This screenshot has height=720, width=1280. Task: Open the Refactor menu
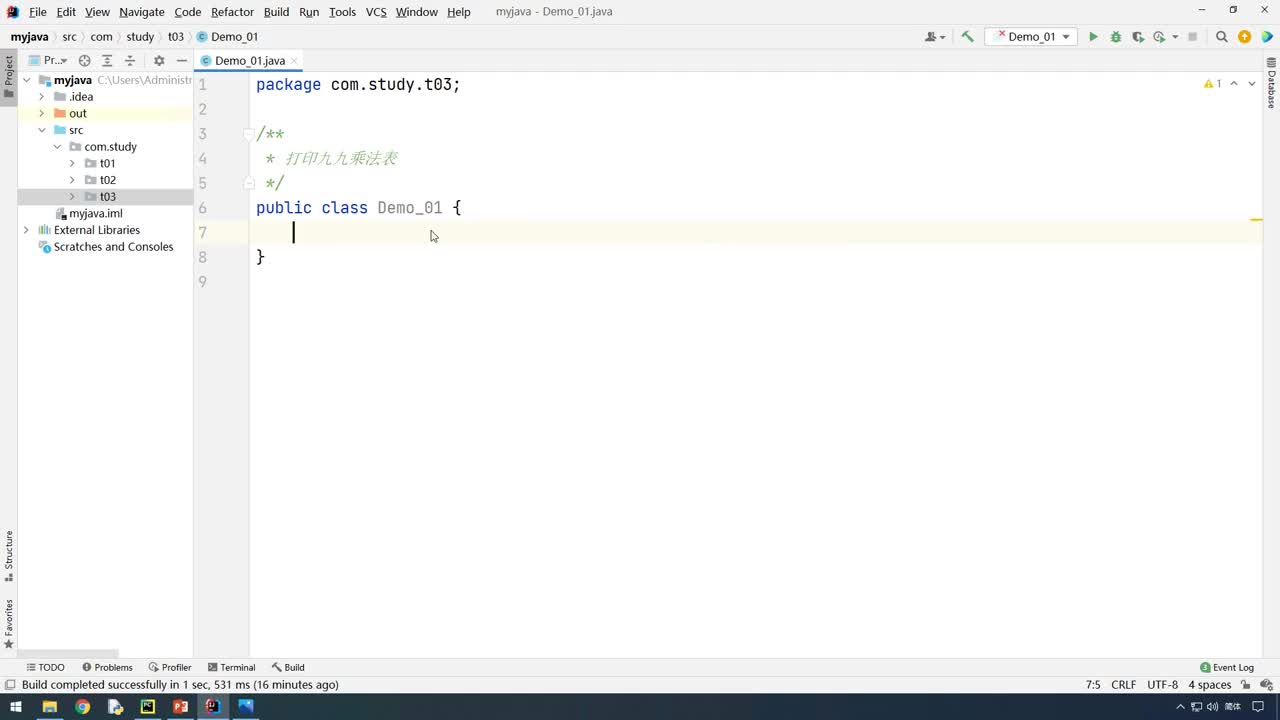point(232,12)
